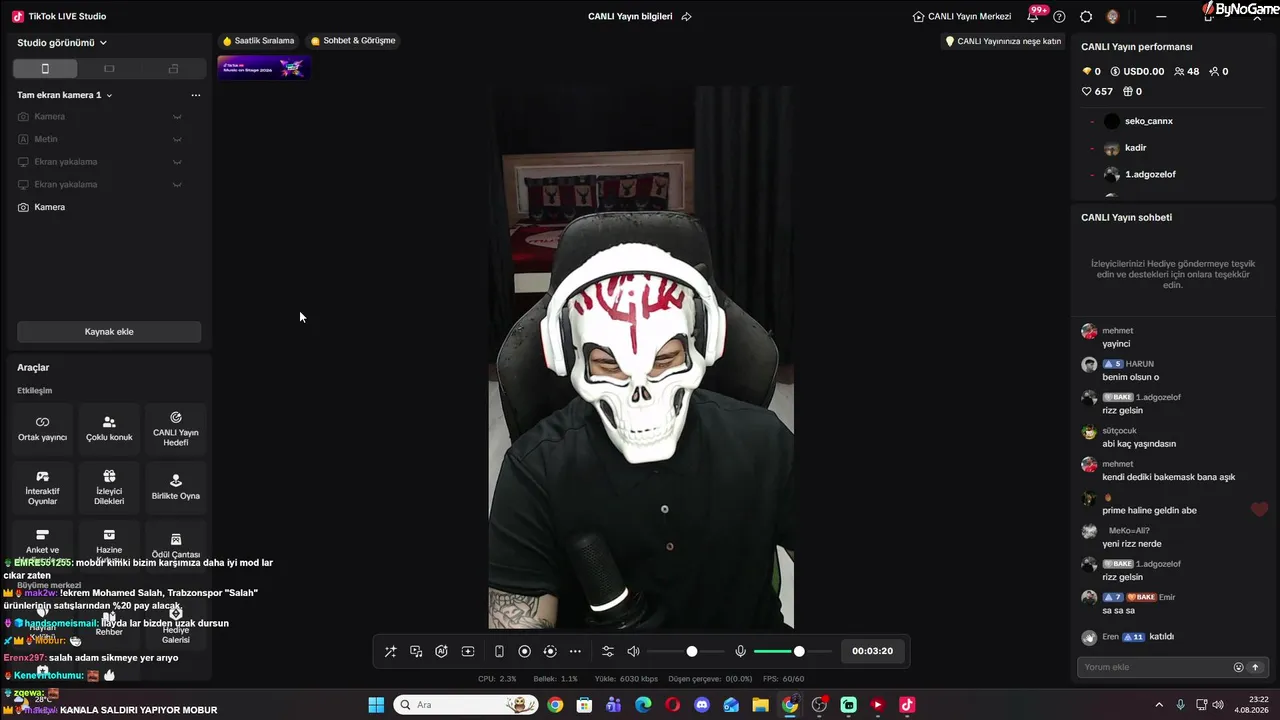
Task: Open the audio mixer settings icon
Action: click(x=608, y=651)
